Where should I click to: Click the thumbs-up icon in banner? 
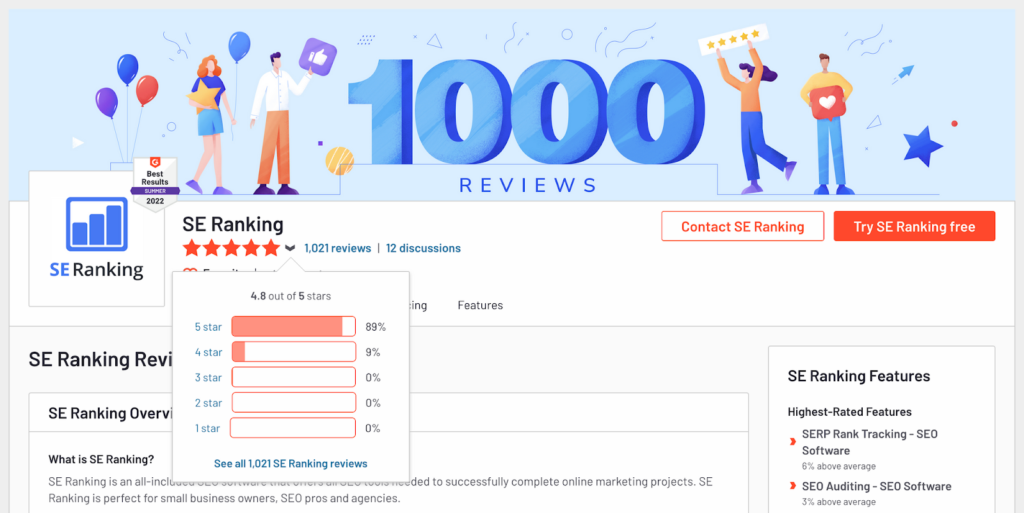[317, 57]
